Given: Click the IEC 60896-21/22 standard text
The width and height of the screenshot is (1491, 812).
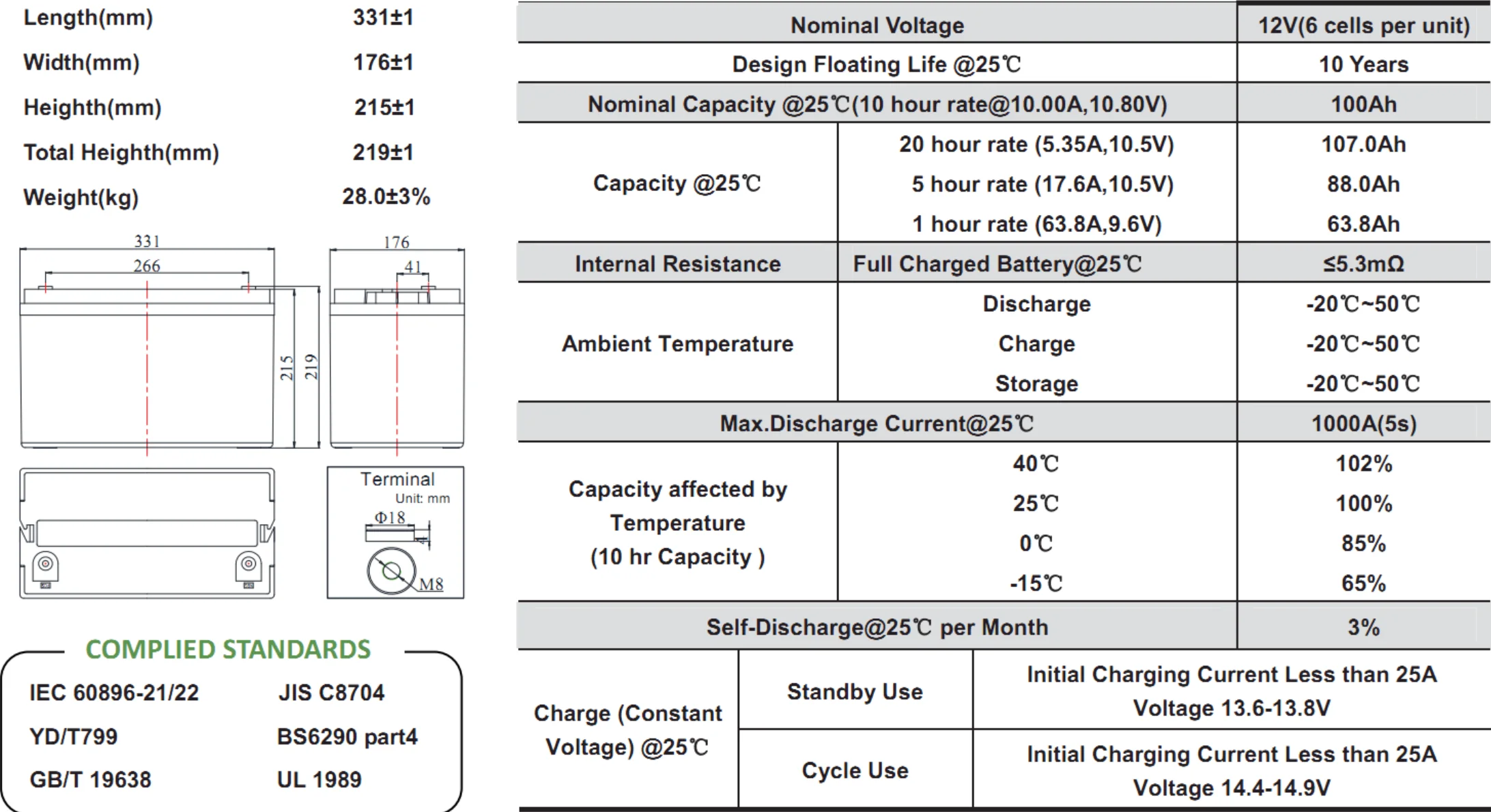Looking at the screenshot, I should (114, 693).
